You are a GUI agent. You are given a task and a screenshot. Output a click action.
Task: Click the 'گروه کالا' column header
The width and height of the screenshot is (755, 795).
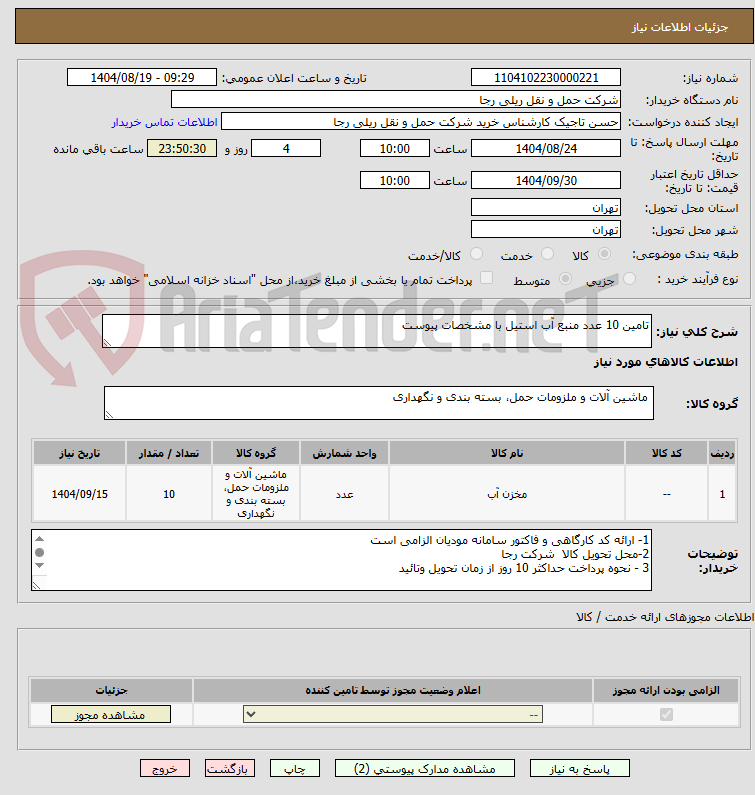pyautogui.click(x=256, y=453)
